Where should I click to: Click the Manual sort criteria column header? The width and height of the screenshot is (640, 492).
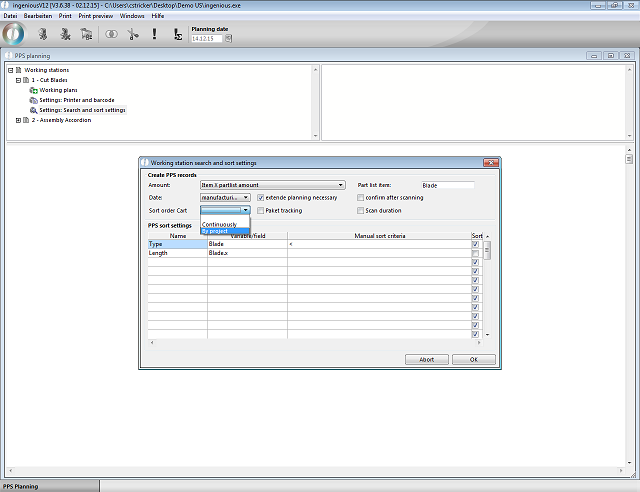pos(379,236)
